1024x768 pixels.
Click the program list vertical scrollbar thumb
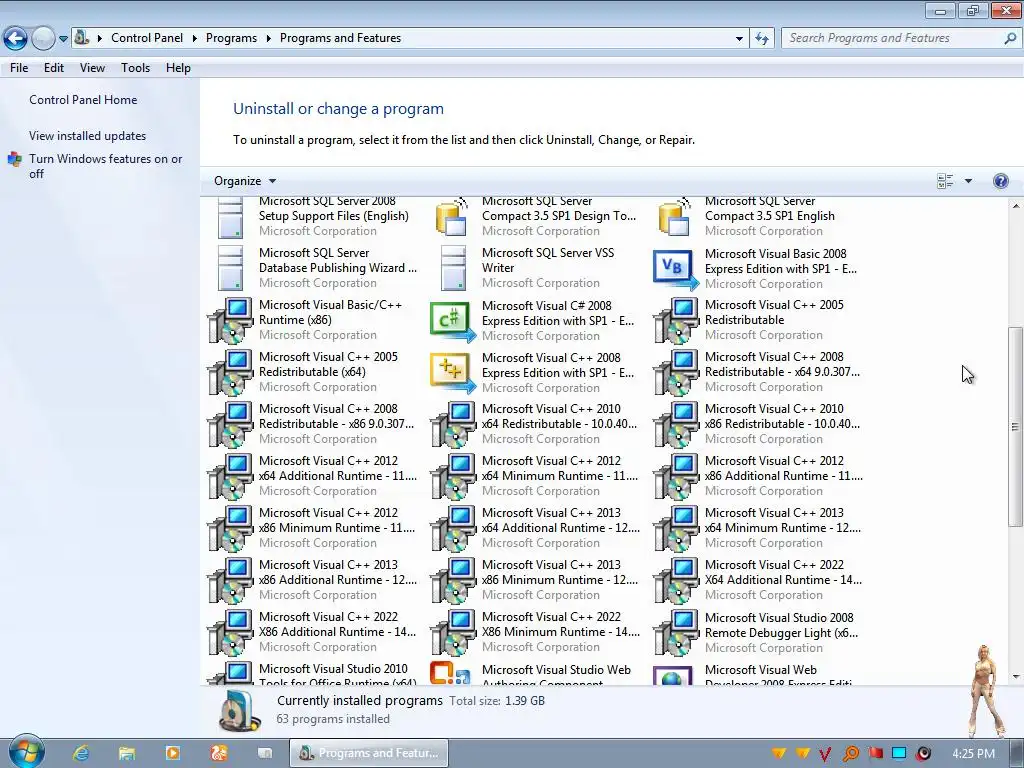coord(1015,426)
